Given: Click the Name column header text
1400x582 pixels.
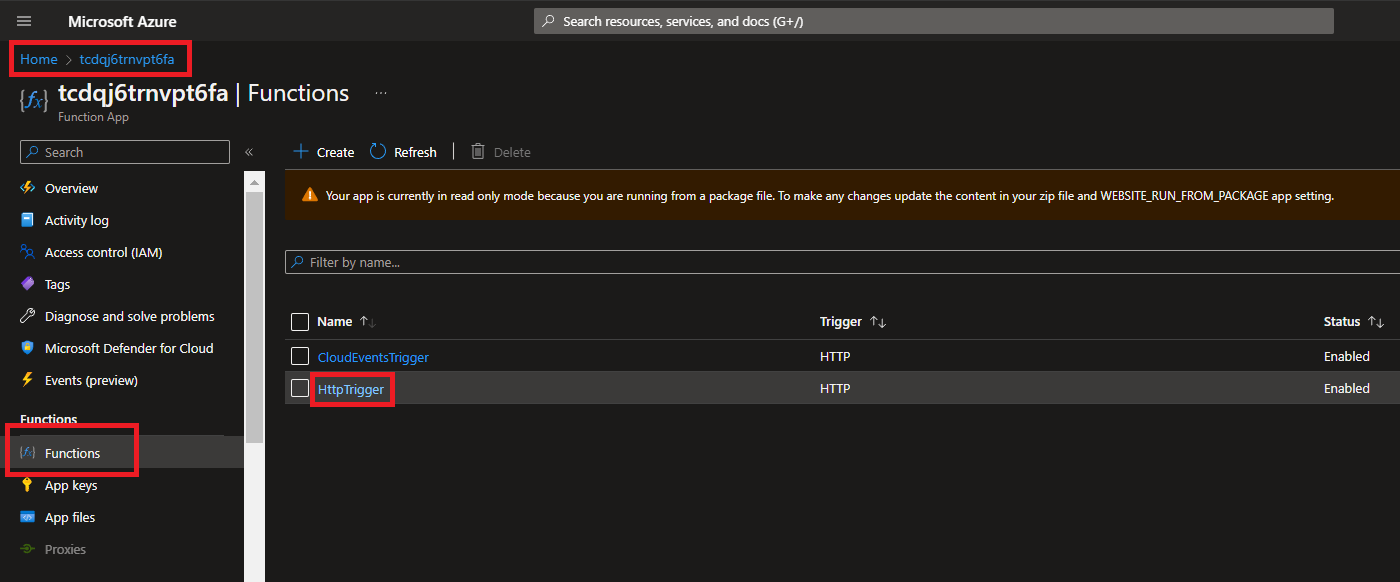Looking at the screenshot, I should tap(334, 322).
